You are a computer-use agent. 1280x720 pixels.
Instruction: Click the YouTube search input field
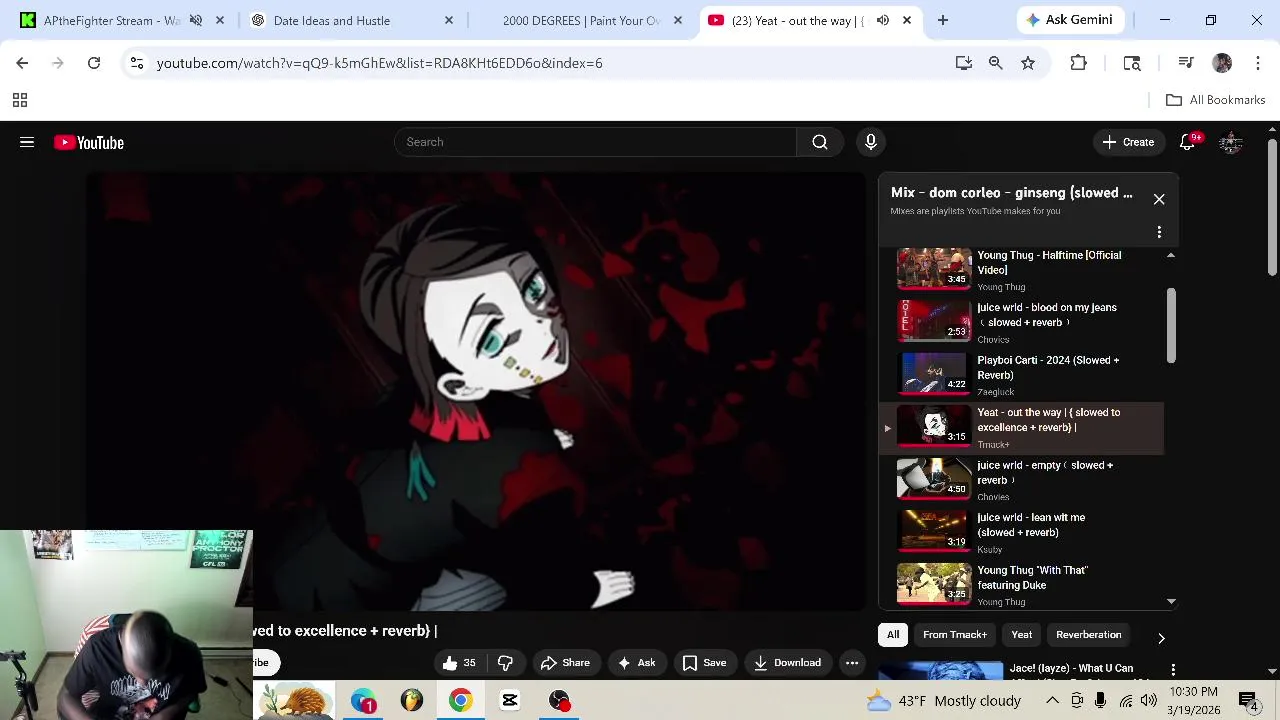[595, 142]
